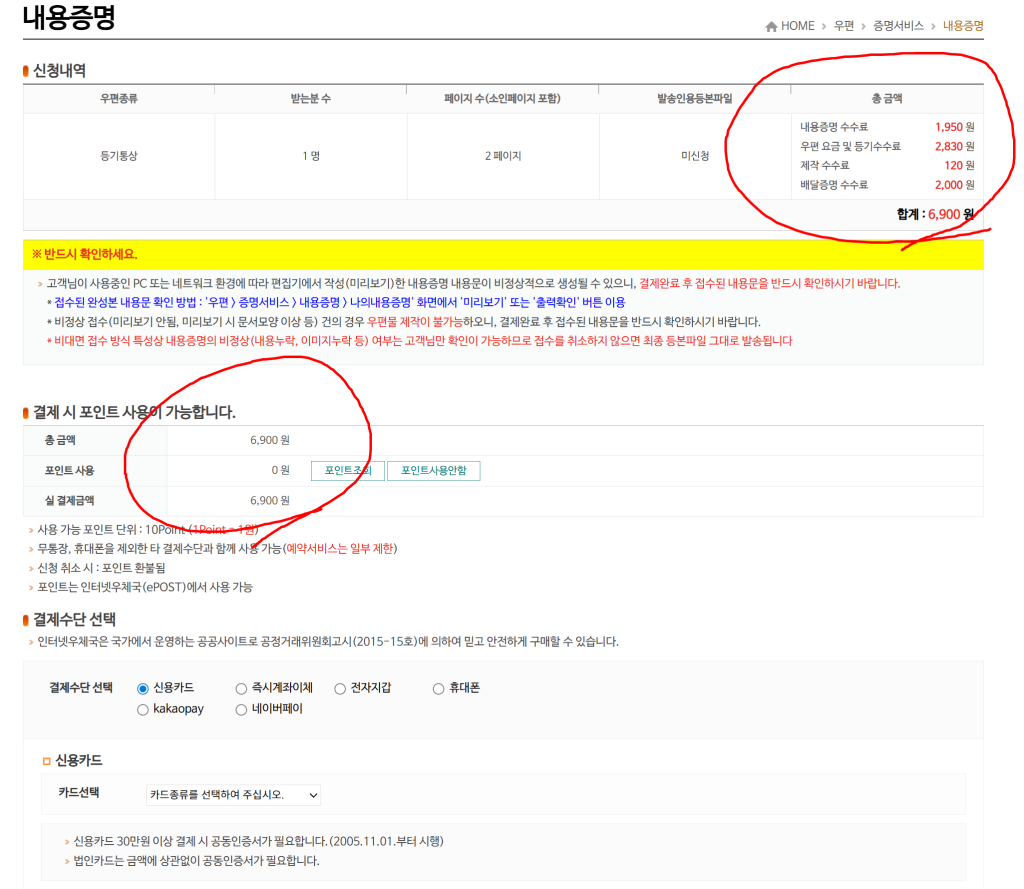Select the 신용카드 payment radio button
The height and width of the screenshot is (889, 1024).
[x=142, y=688]
